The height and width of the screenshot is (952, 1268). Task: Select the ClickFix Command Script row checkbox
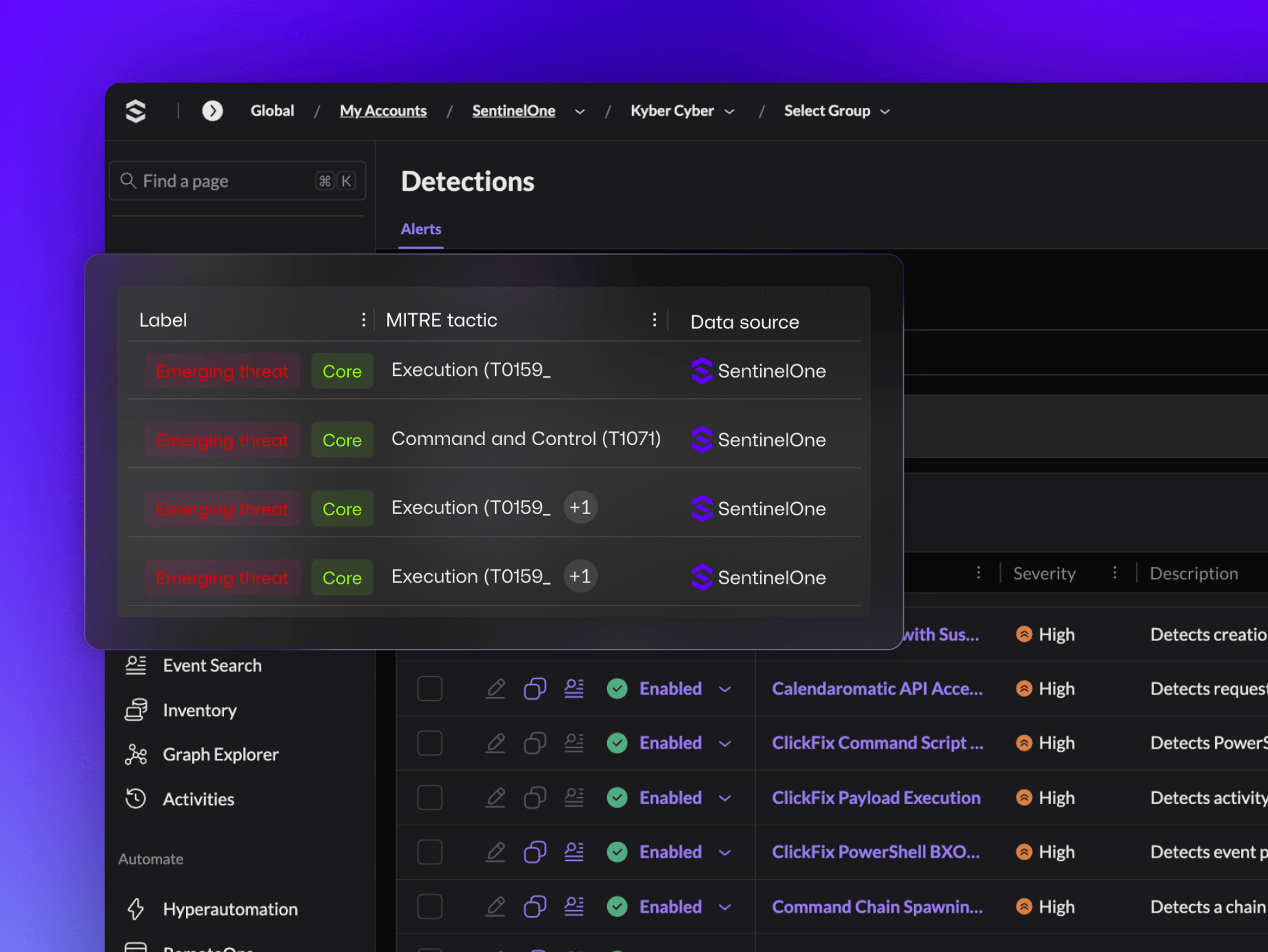pos(430,743)
